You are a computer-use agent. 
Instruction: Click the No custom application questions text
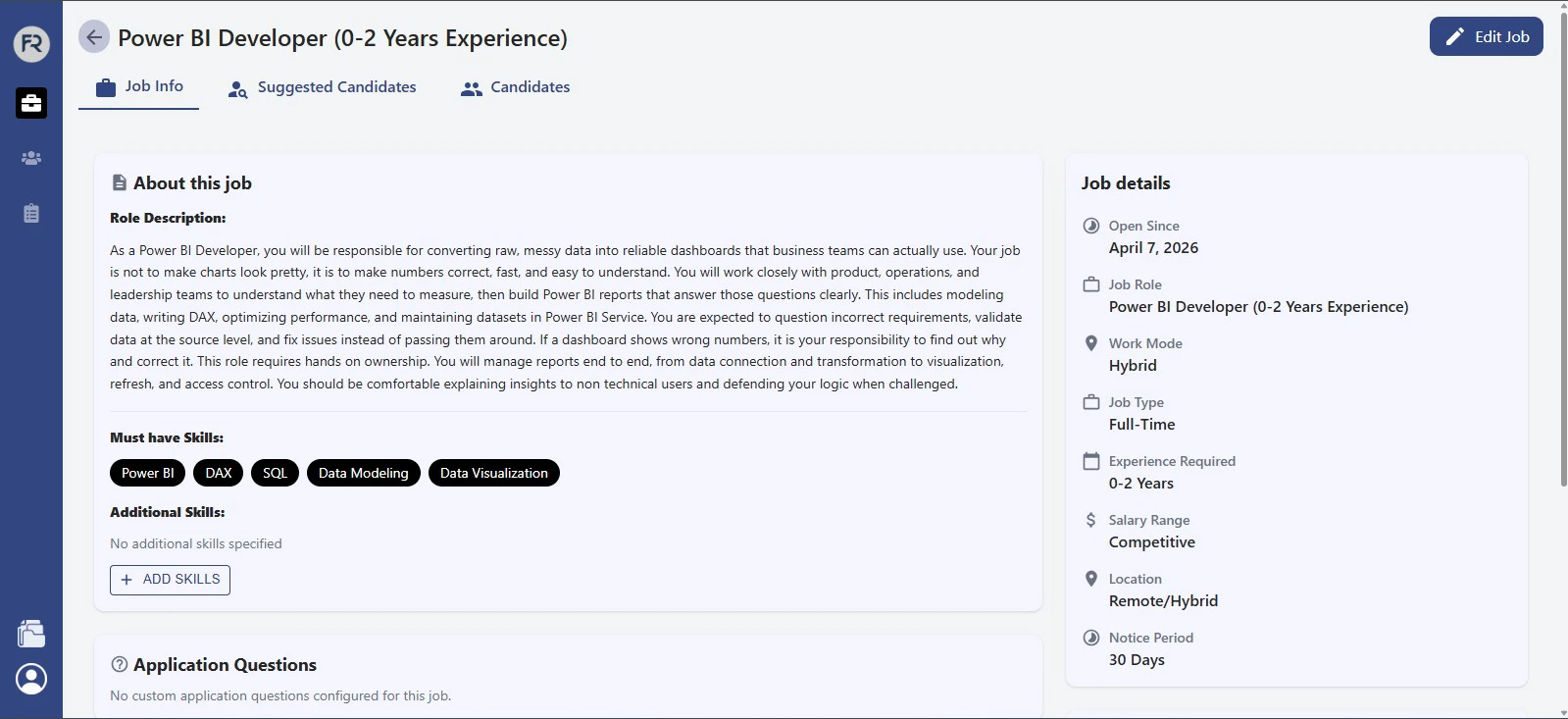280,695
